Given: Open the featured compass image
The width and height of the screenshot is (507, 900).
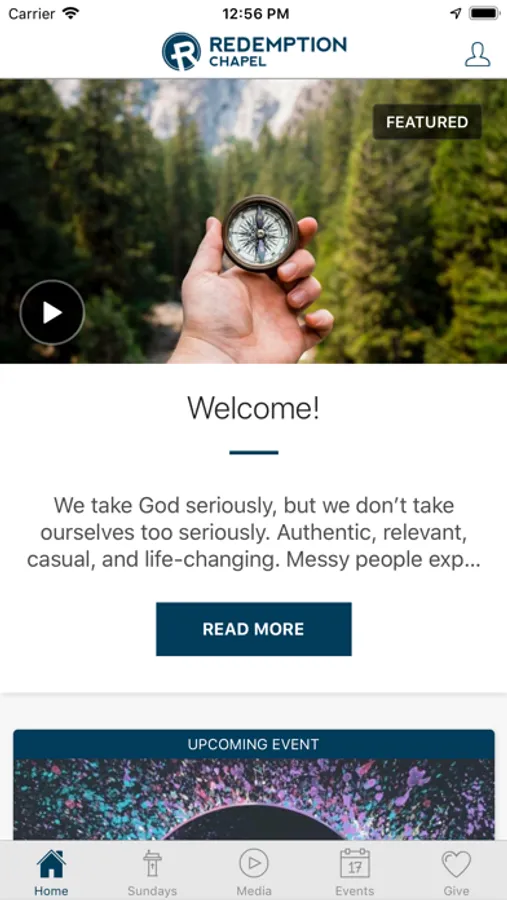Looking at the screenshot, I should click(253, 221).
